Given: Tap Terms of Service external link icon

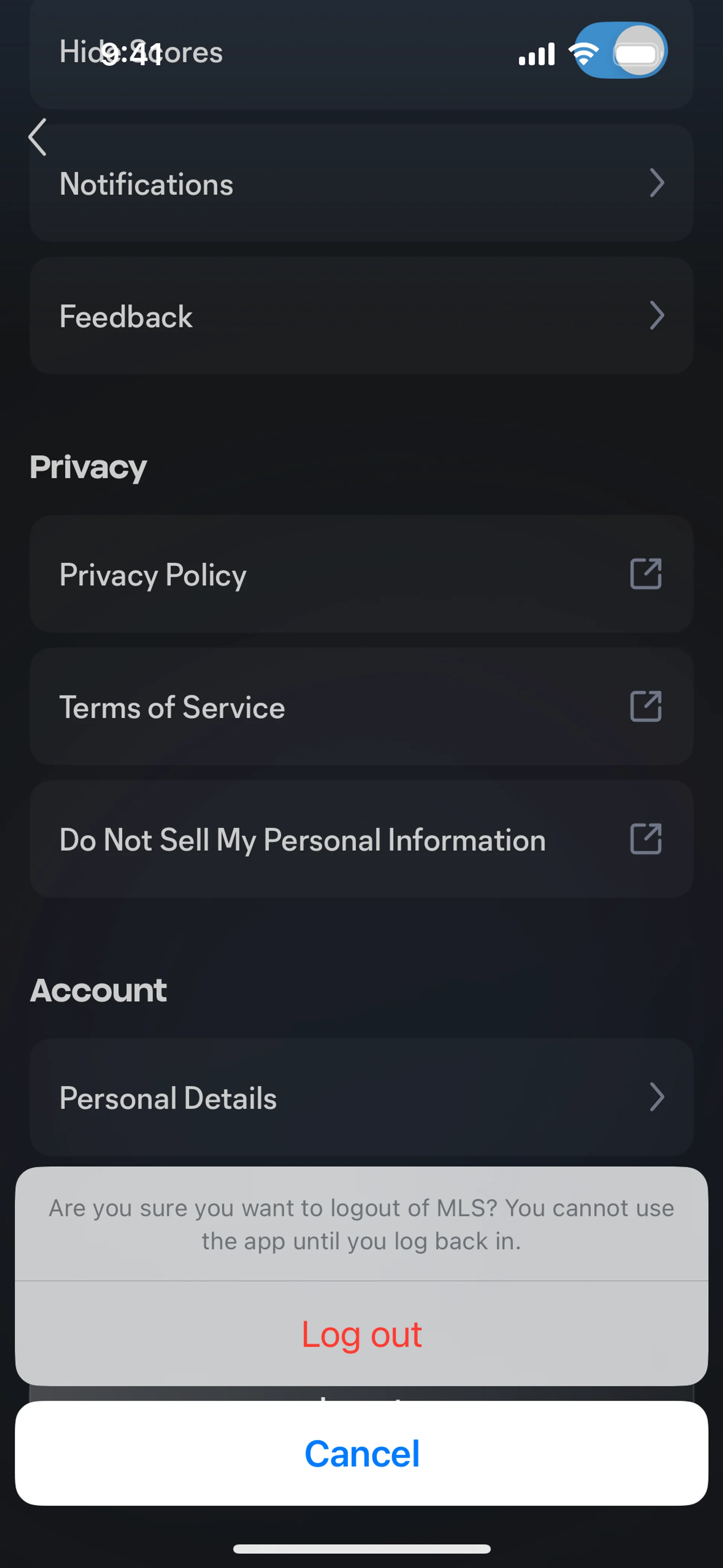Looking at the screenshot, I should (645, 706).
